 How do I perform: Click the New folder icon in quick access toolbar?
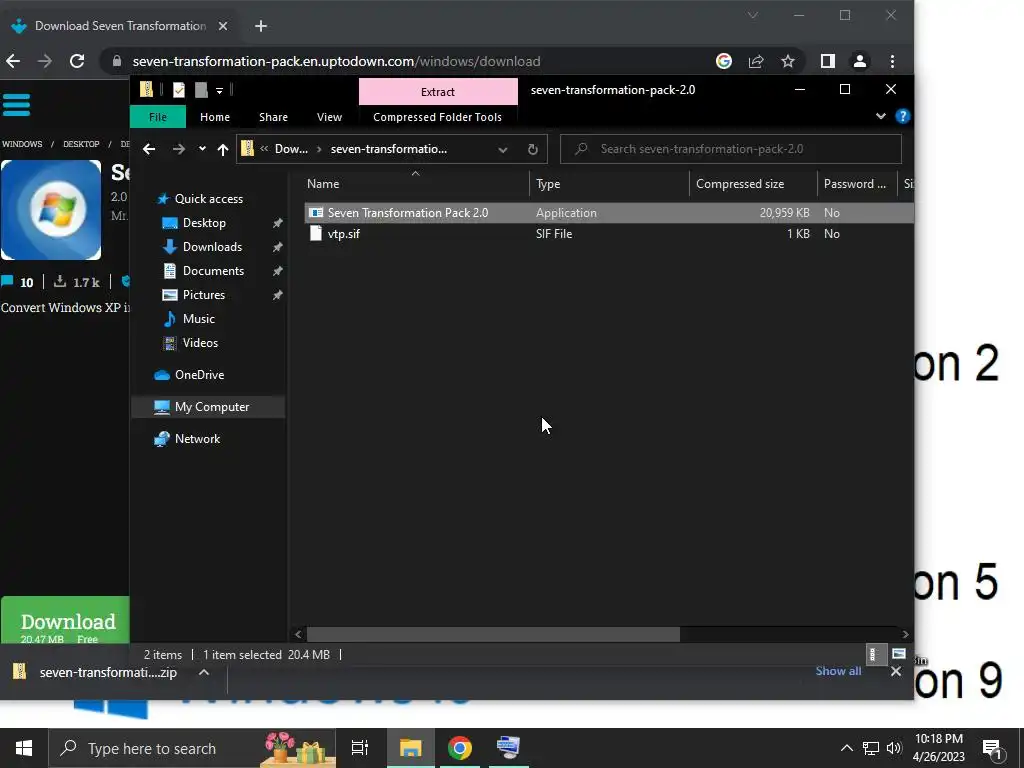tap(201, 90)
